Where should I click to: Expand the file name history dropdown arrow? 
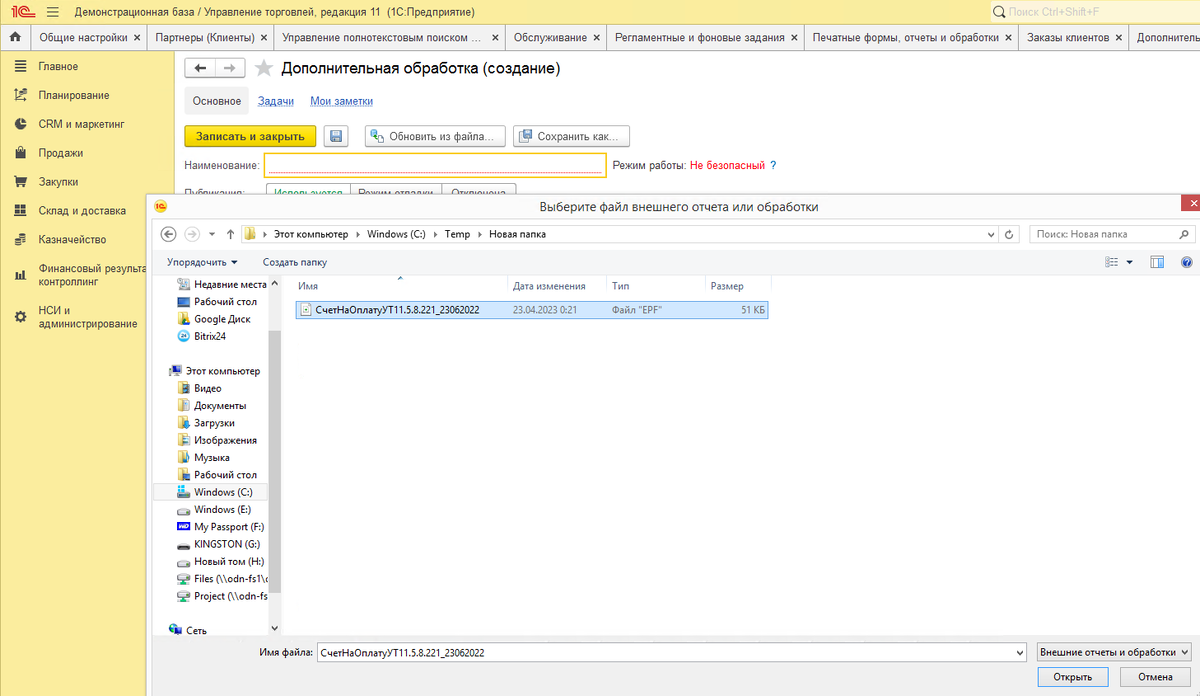(x=1019, y=652)
